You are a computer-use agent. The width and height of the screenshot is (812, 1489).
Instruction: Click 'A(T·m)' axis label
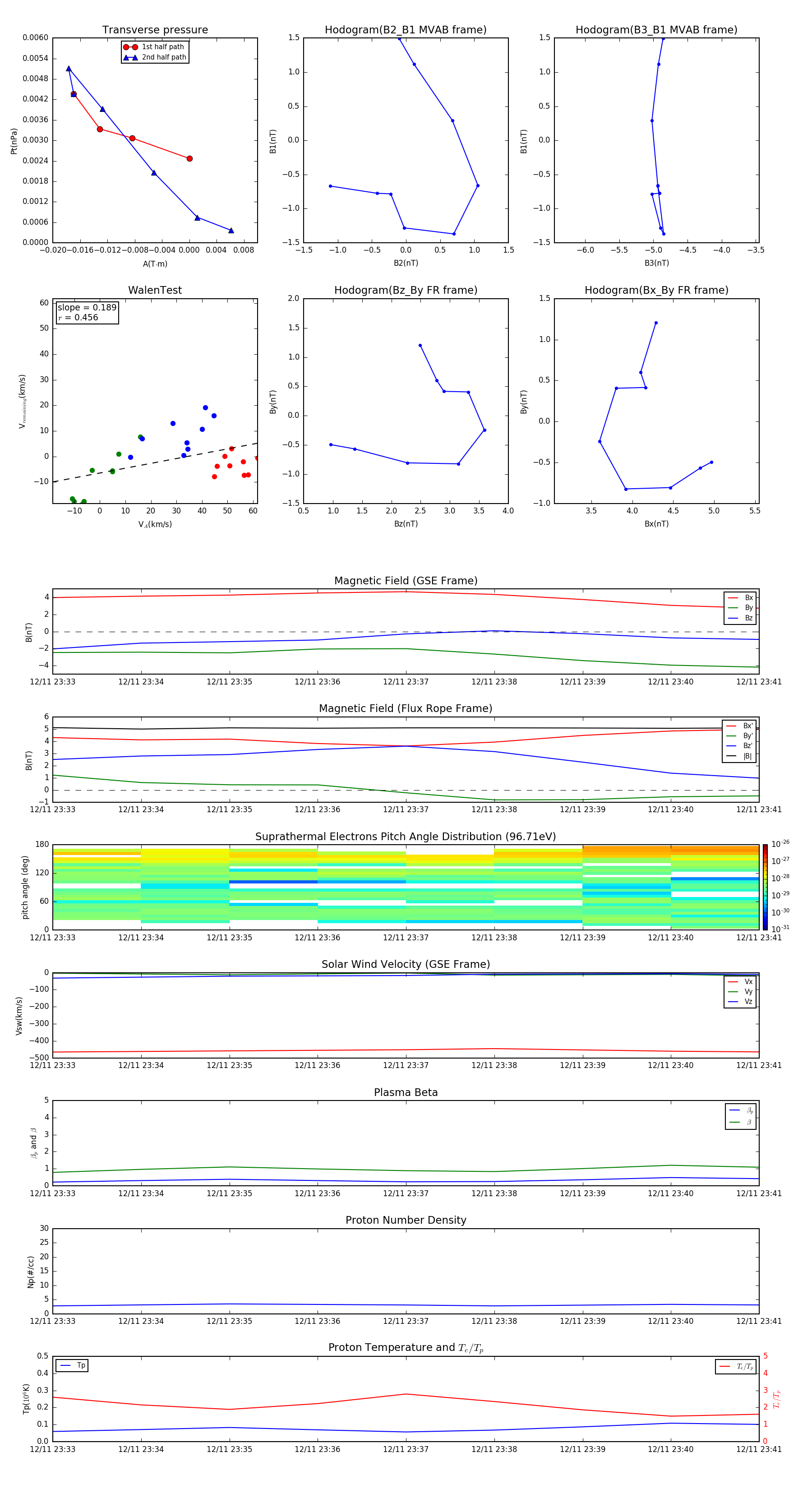155,264
